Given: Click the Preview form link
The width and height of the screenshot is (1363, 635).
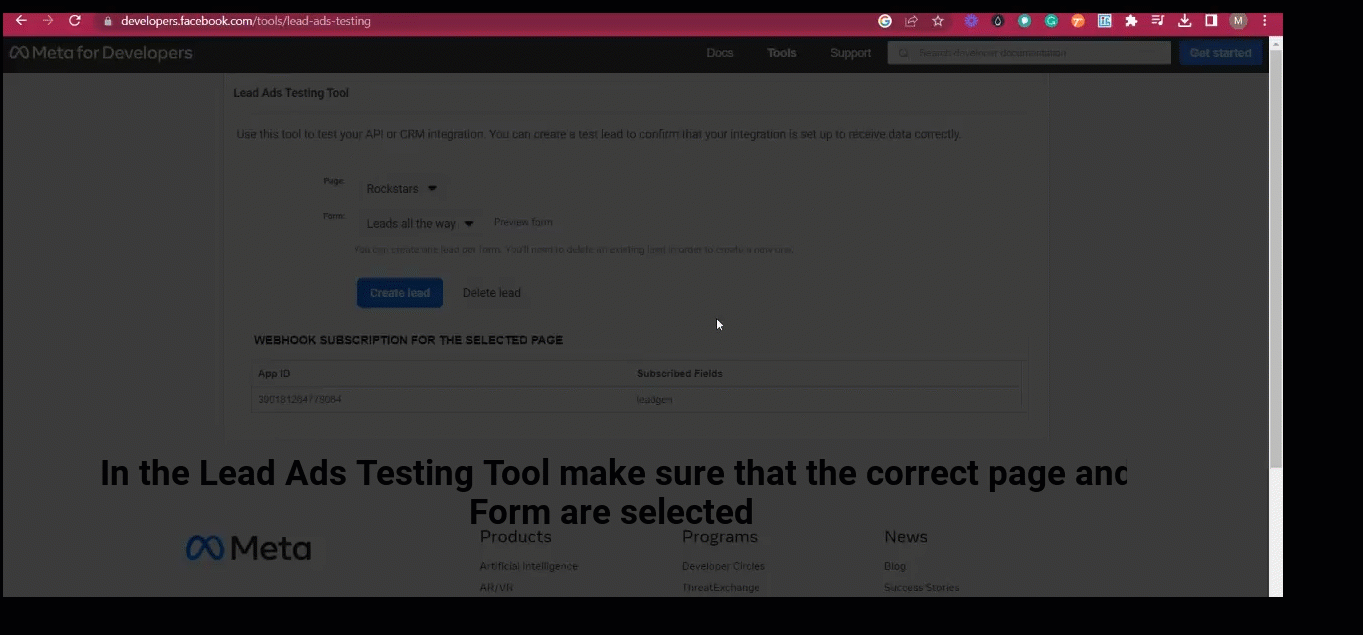Looking at the screenshot, I should (523, 222).
